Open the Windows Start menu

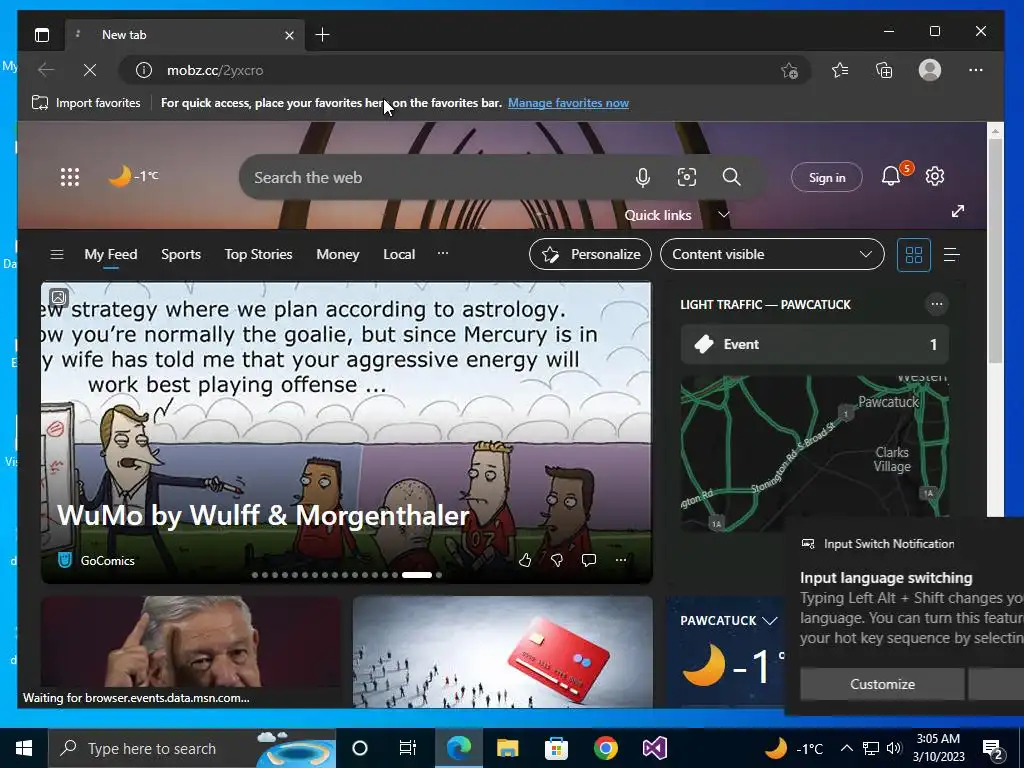coord(24,748)
